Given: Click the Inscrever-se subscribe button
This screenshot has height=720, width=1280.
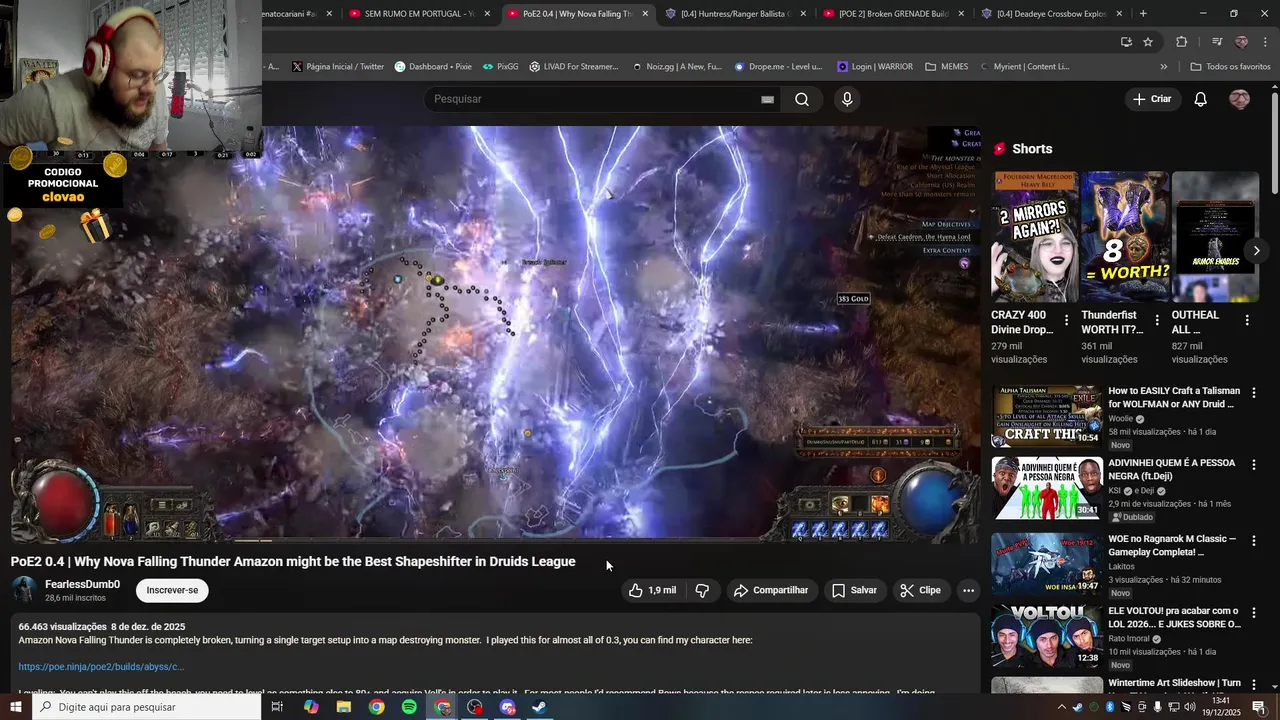Looking at the screenshot, I should click(172, 590).
